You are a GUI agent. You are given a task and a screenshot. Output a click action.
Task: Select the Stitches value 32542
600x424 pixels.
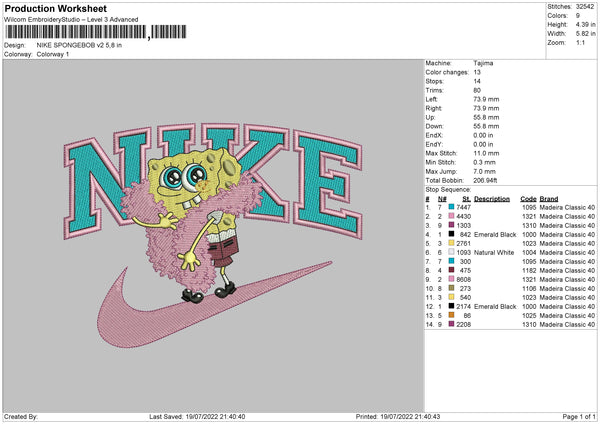tap(585, 7)
